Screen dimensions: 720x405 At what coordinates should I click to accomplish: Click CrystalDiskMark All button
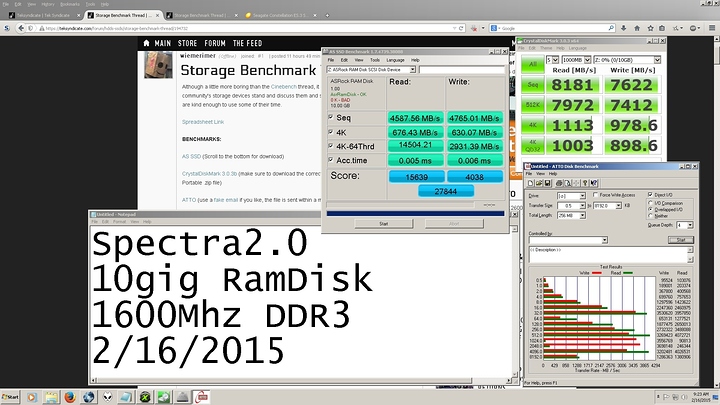pos(533,64)
